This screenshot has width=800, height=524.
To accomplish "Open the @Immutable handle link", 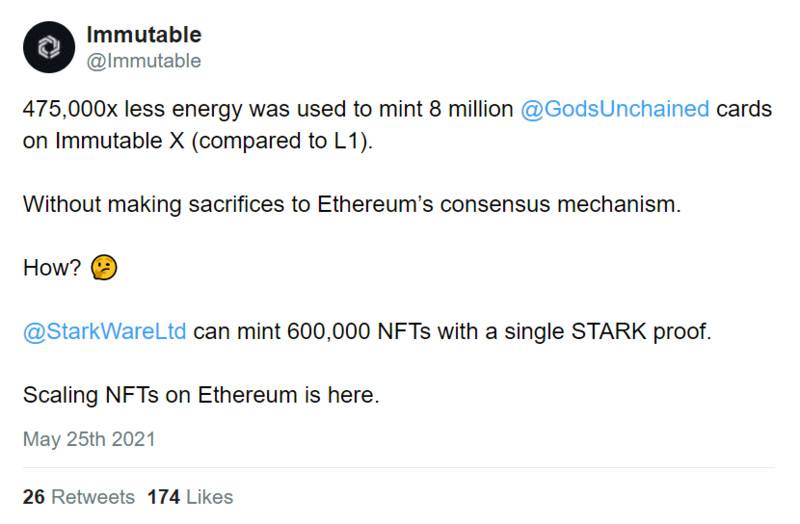I will coord(144,61).
